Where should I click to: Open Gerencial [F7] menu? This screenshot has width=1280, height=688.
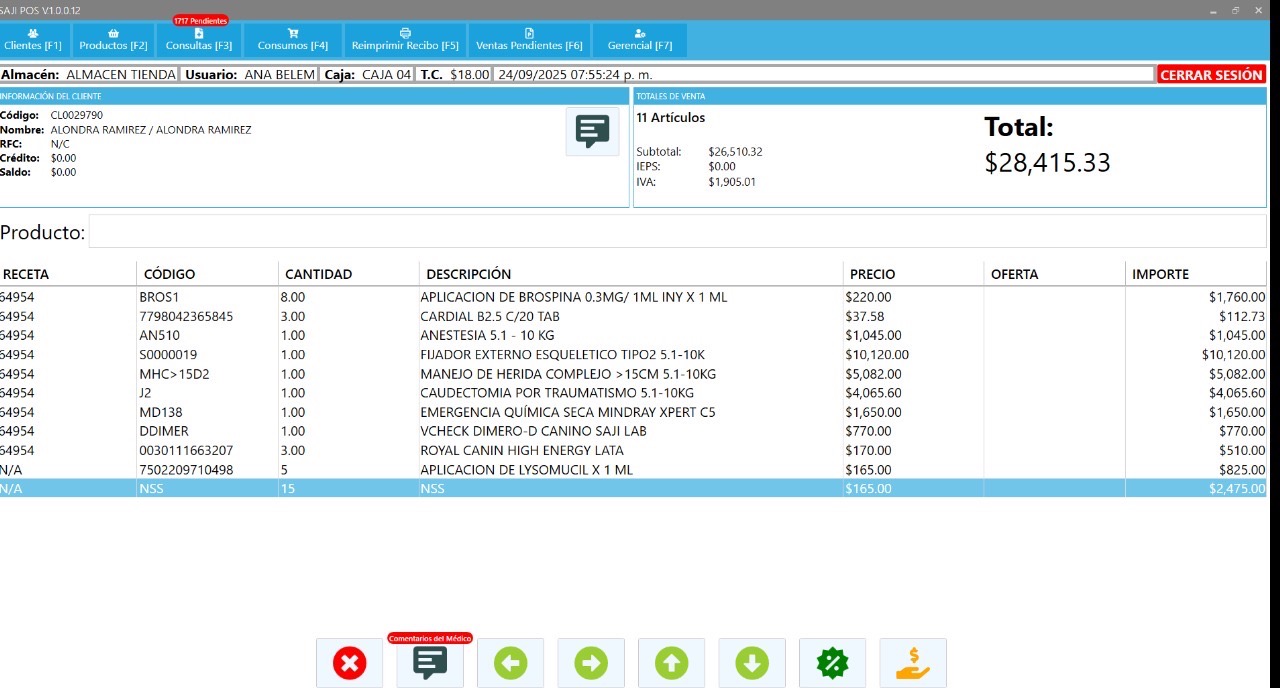[639, 40]
